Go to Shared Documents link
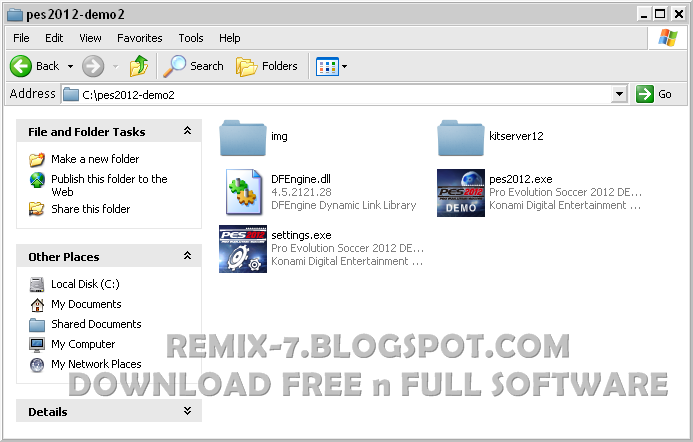Image resolution: width=693 pixels, height=442 pixels. coord(96,324)
